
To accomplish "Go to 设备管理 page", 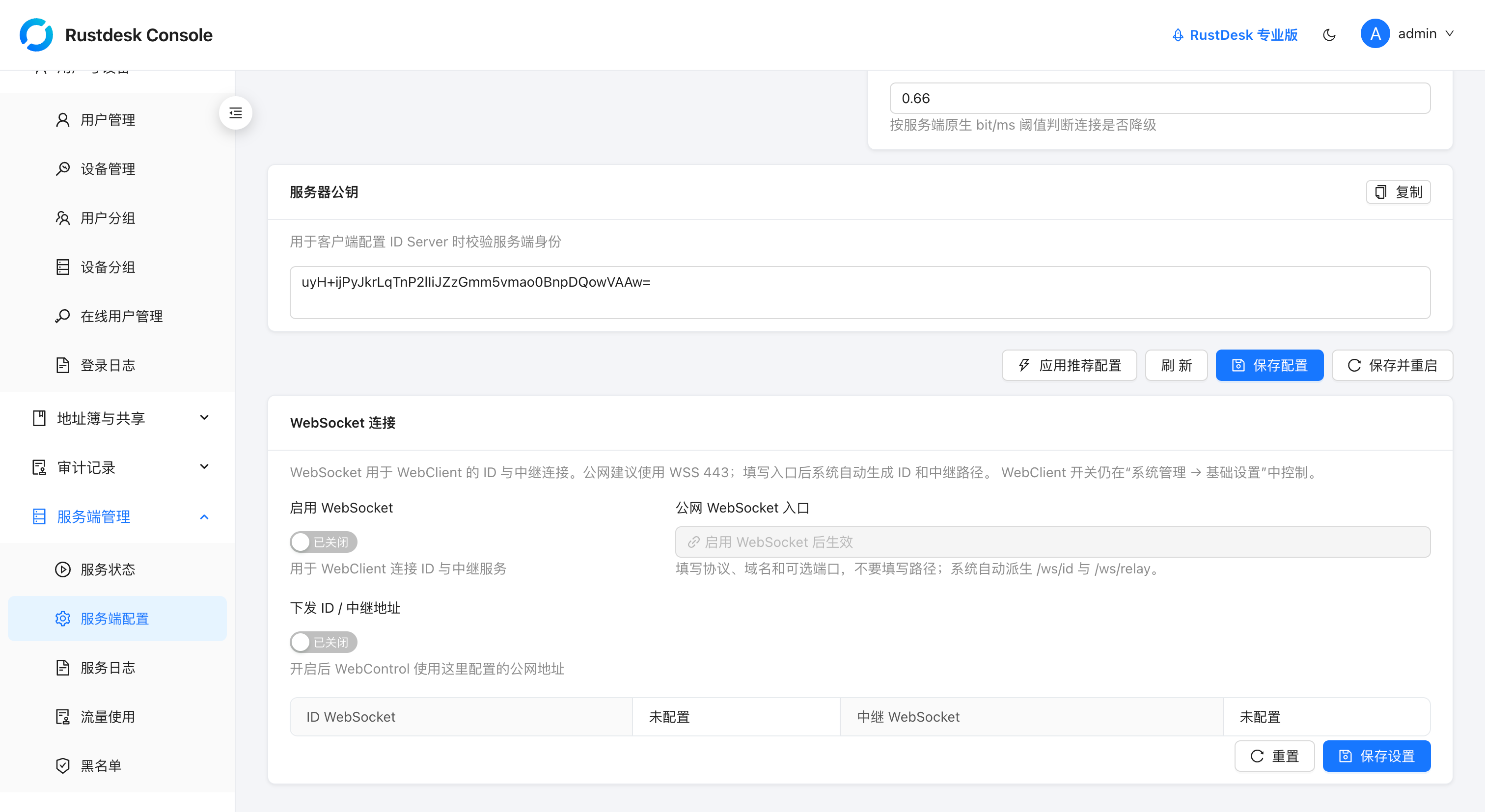I will [117, 169].
